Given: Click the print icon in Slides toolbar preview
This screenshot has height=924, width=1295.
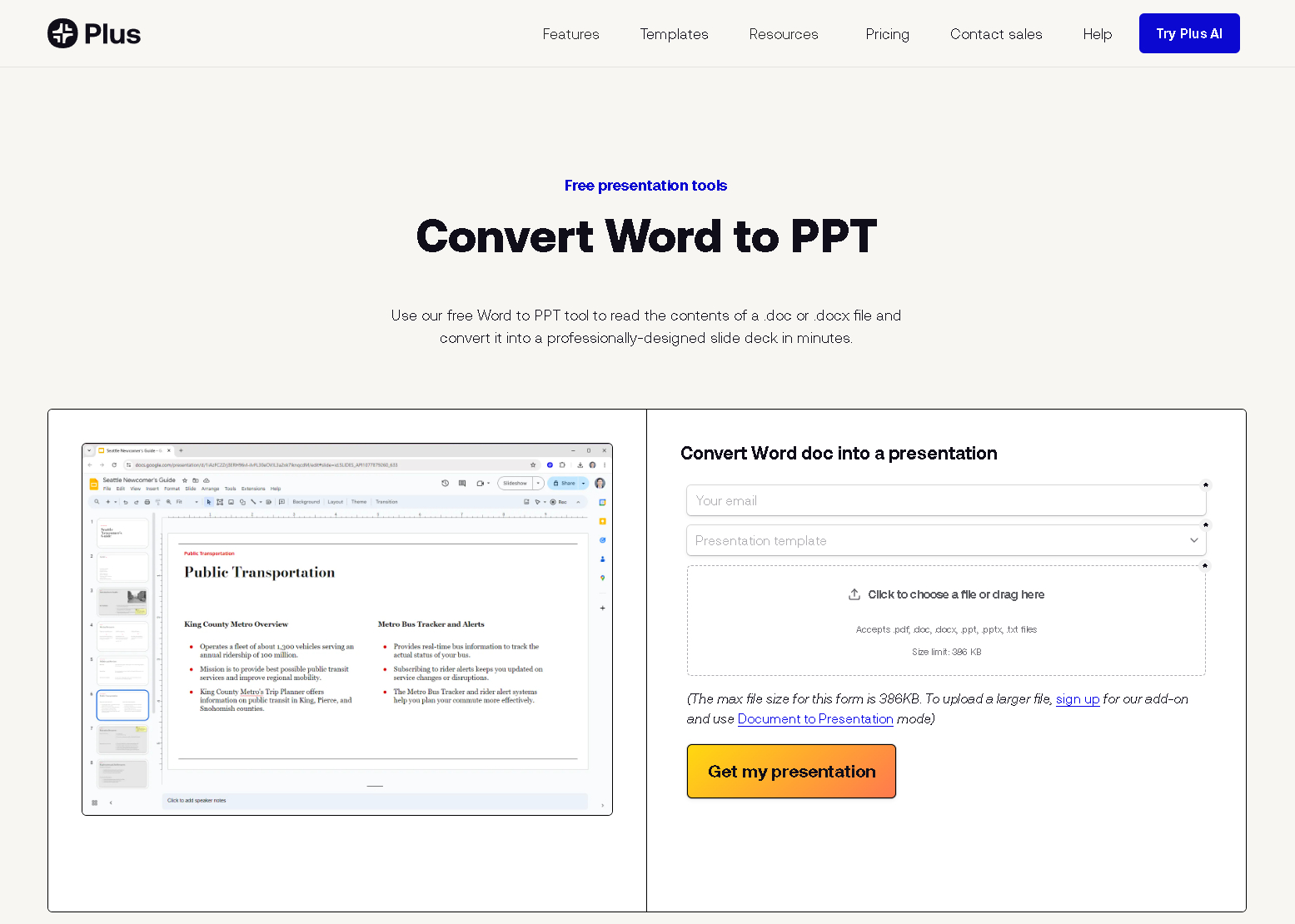Looking at the screenshot, I should point(147,502).
